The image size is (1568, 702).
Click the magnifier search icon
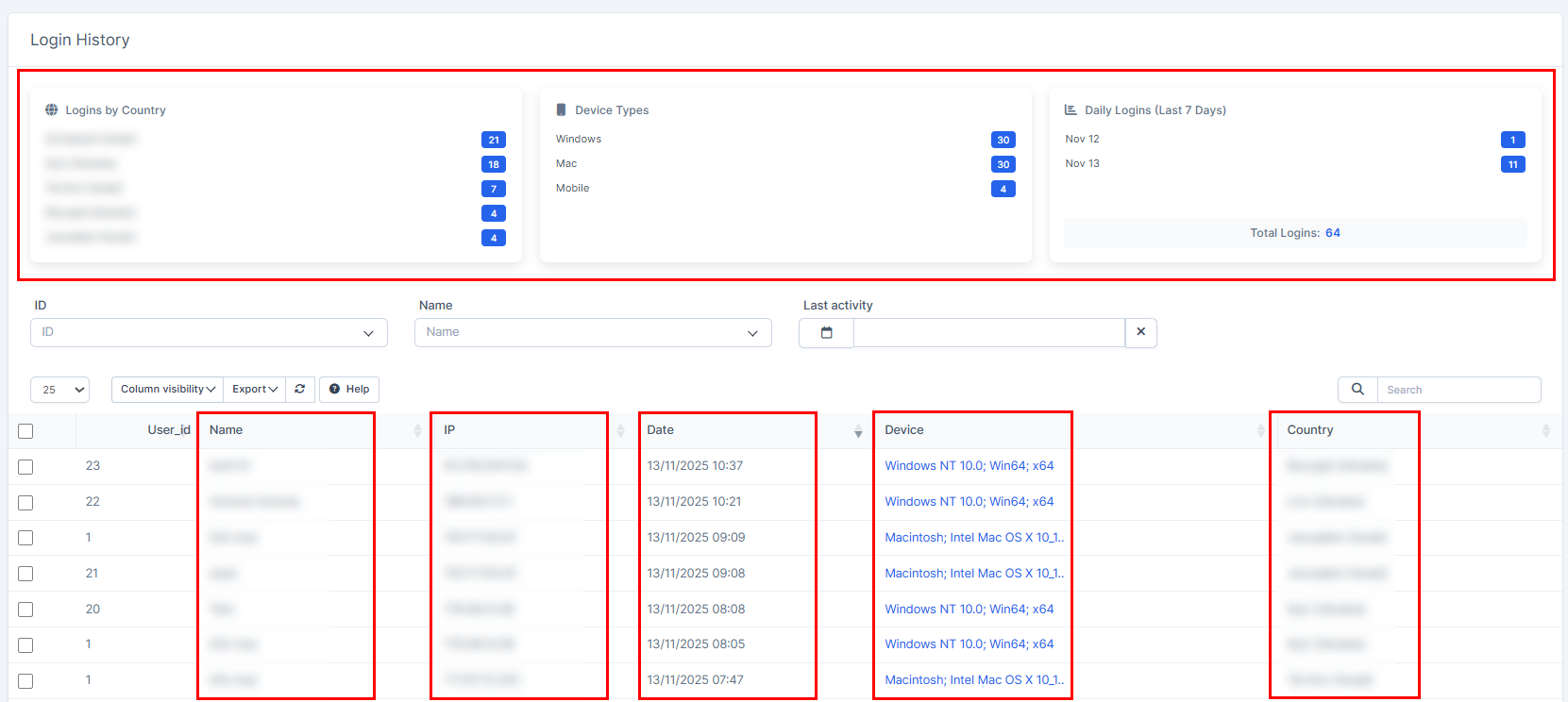tap(1357, 389)
